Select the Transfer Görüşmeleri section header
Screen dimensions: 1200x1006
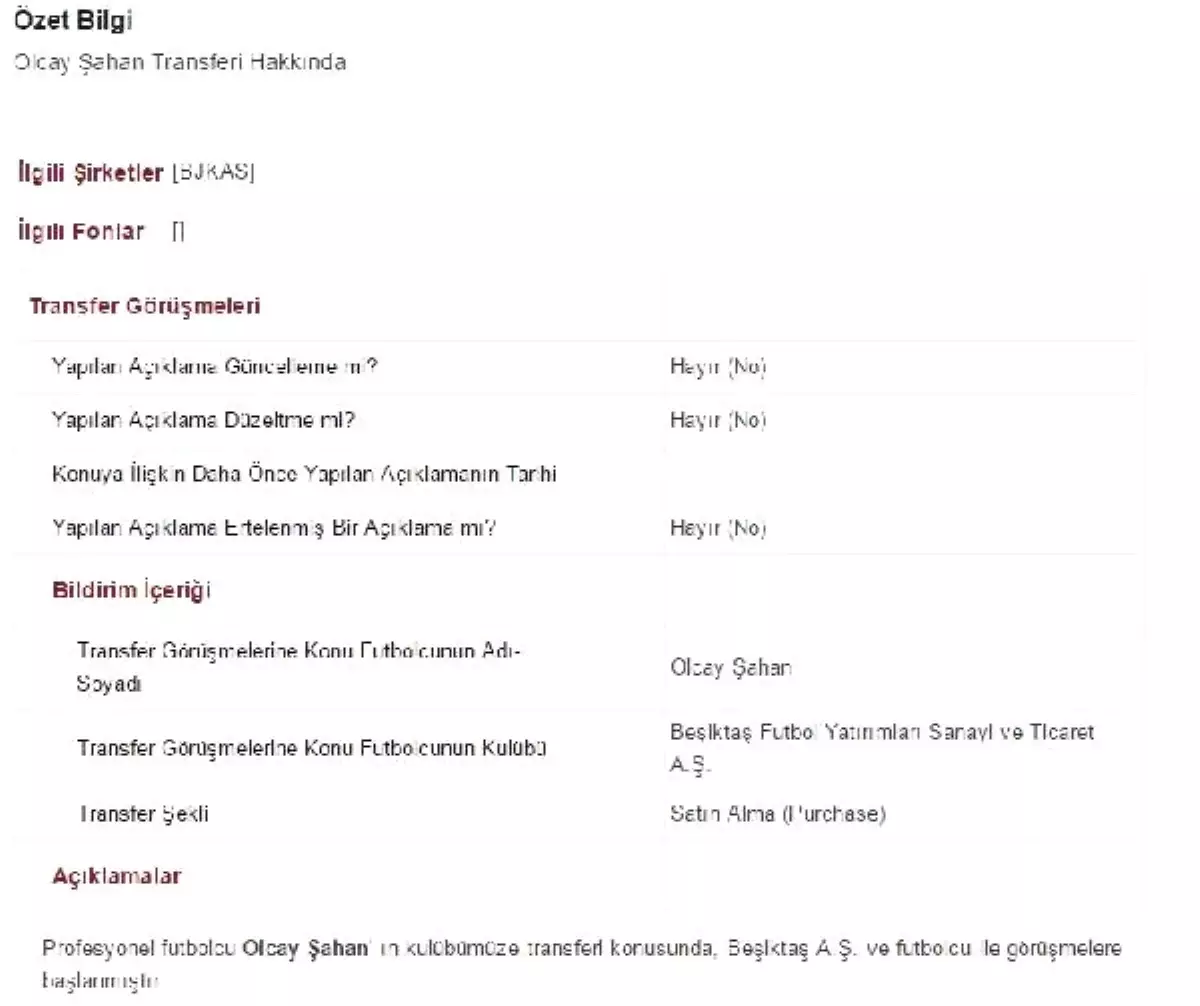pos(145,306)
